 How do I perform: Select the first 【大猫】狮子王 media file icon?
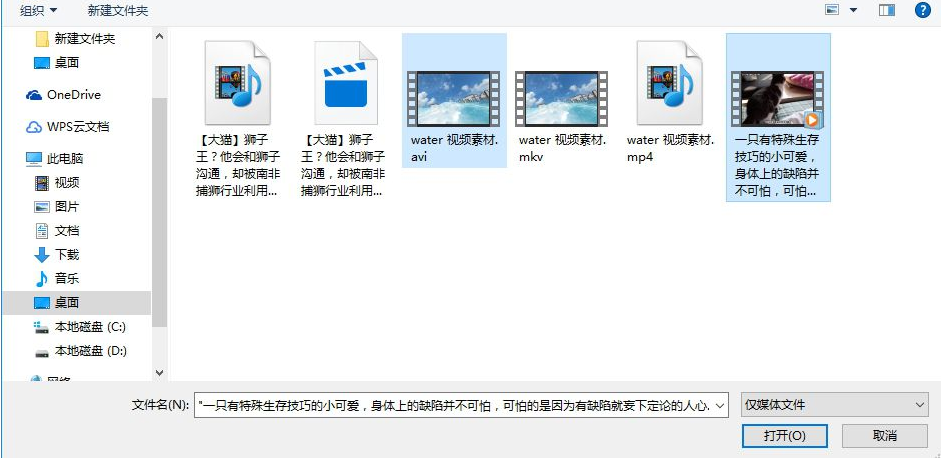point(238,83)
